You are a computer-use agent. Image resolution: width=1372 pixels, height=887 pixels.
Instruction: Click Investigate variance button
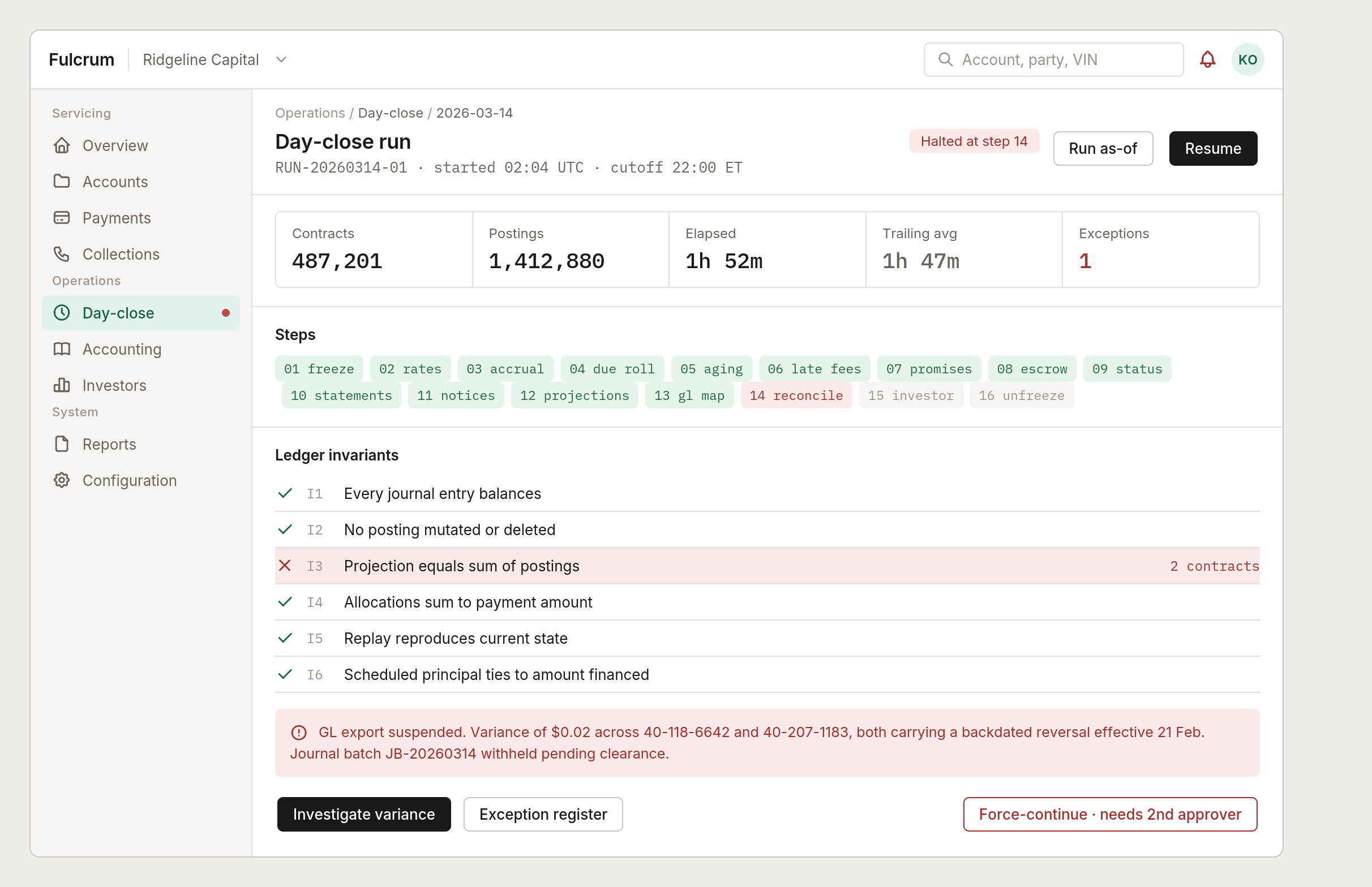(364, 814)
